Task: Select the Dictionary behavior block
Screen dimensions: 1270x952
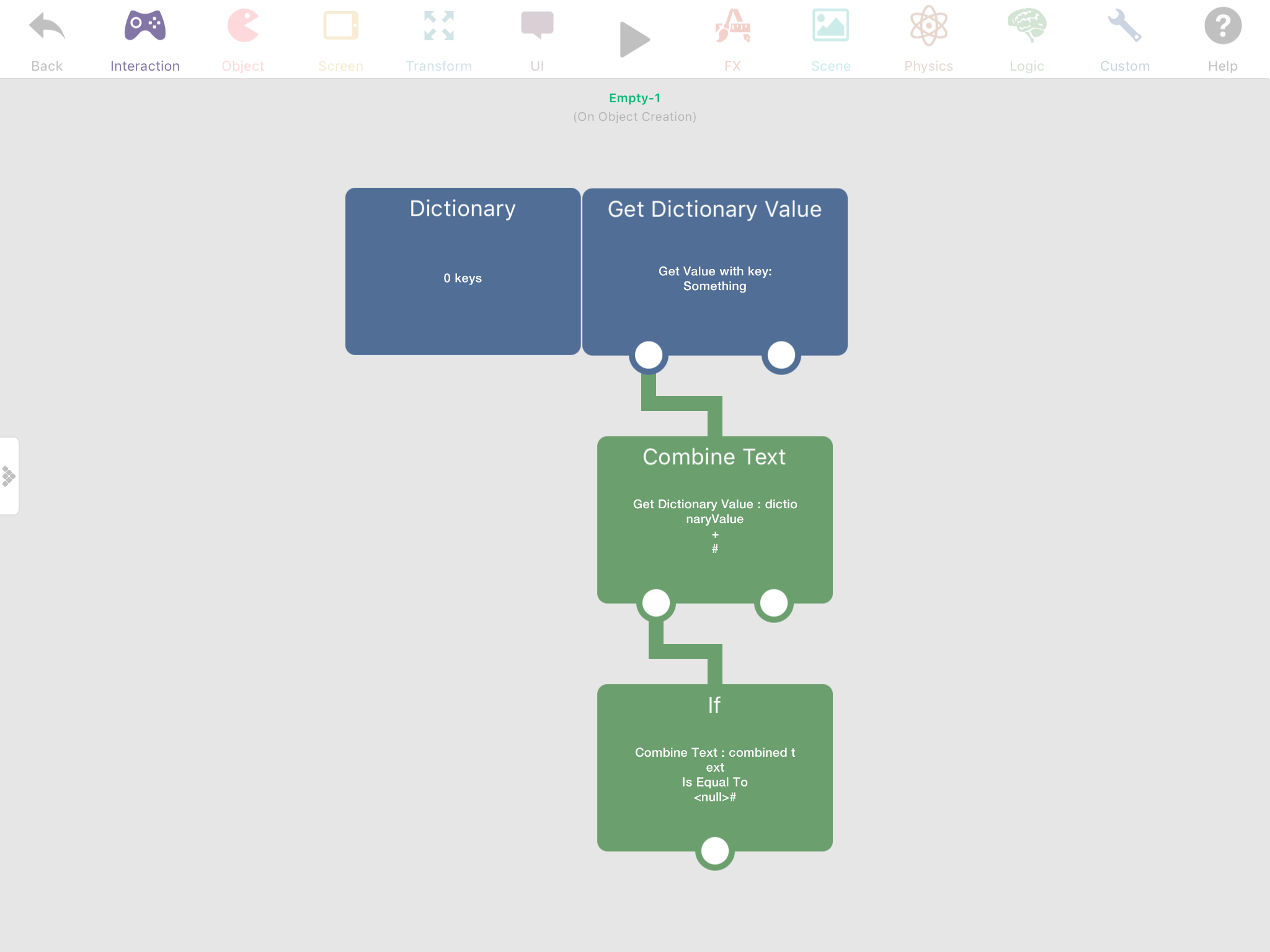Action: 463,271
